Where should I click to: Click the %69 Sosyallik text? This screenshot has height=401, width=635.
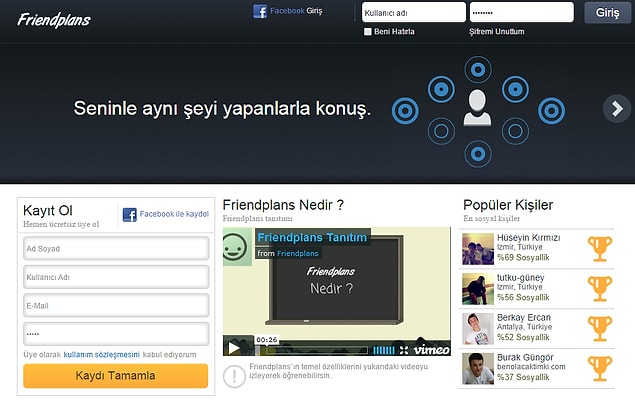(523, 258)
